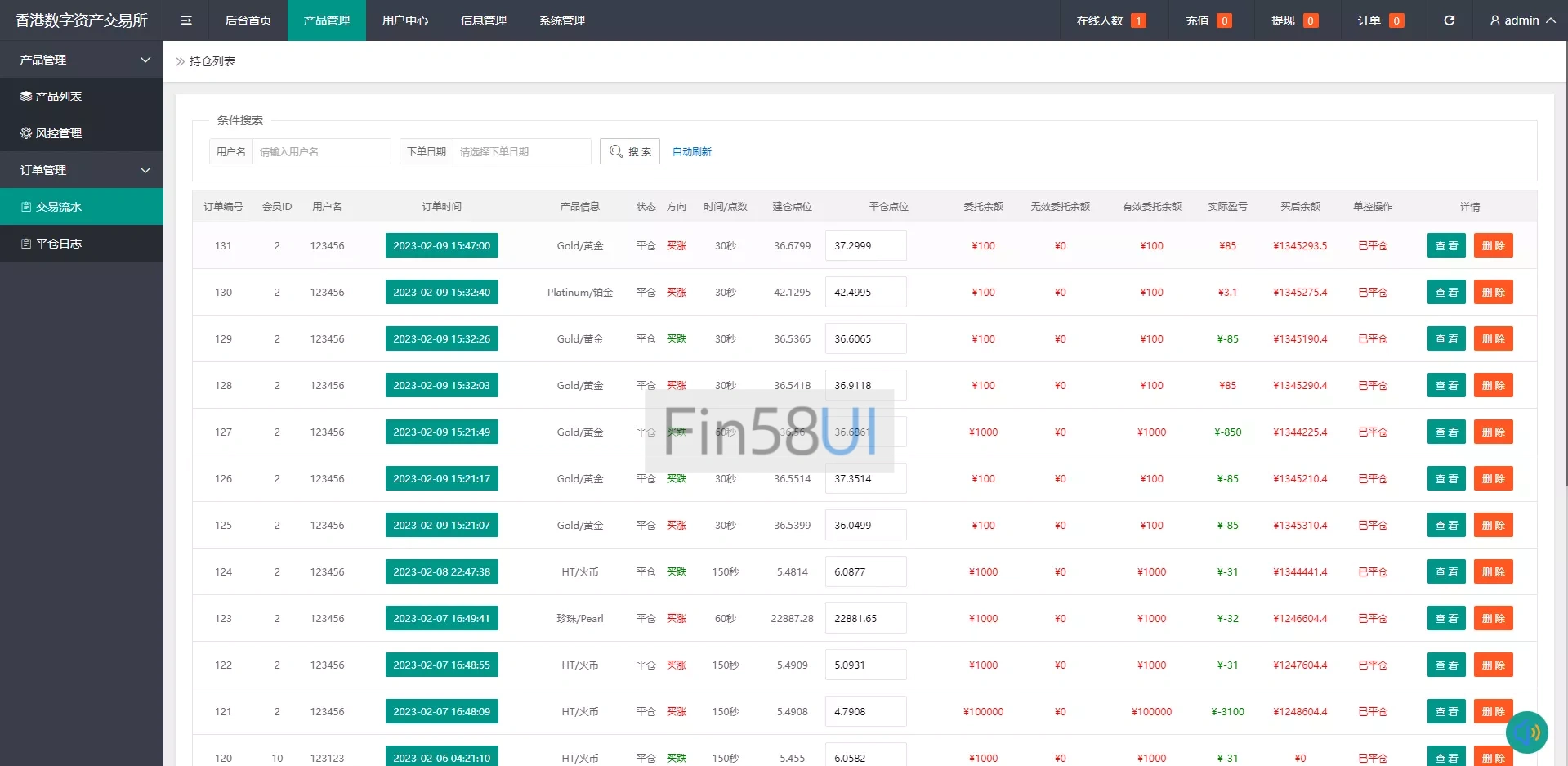
Task: Open the 下单日期 date picker field
Action: click(521, 151)
